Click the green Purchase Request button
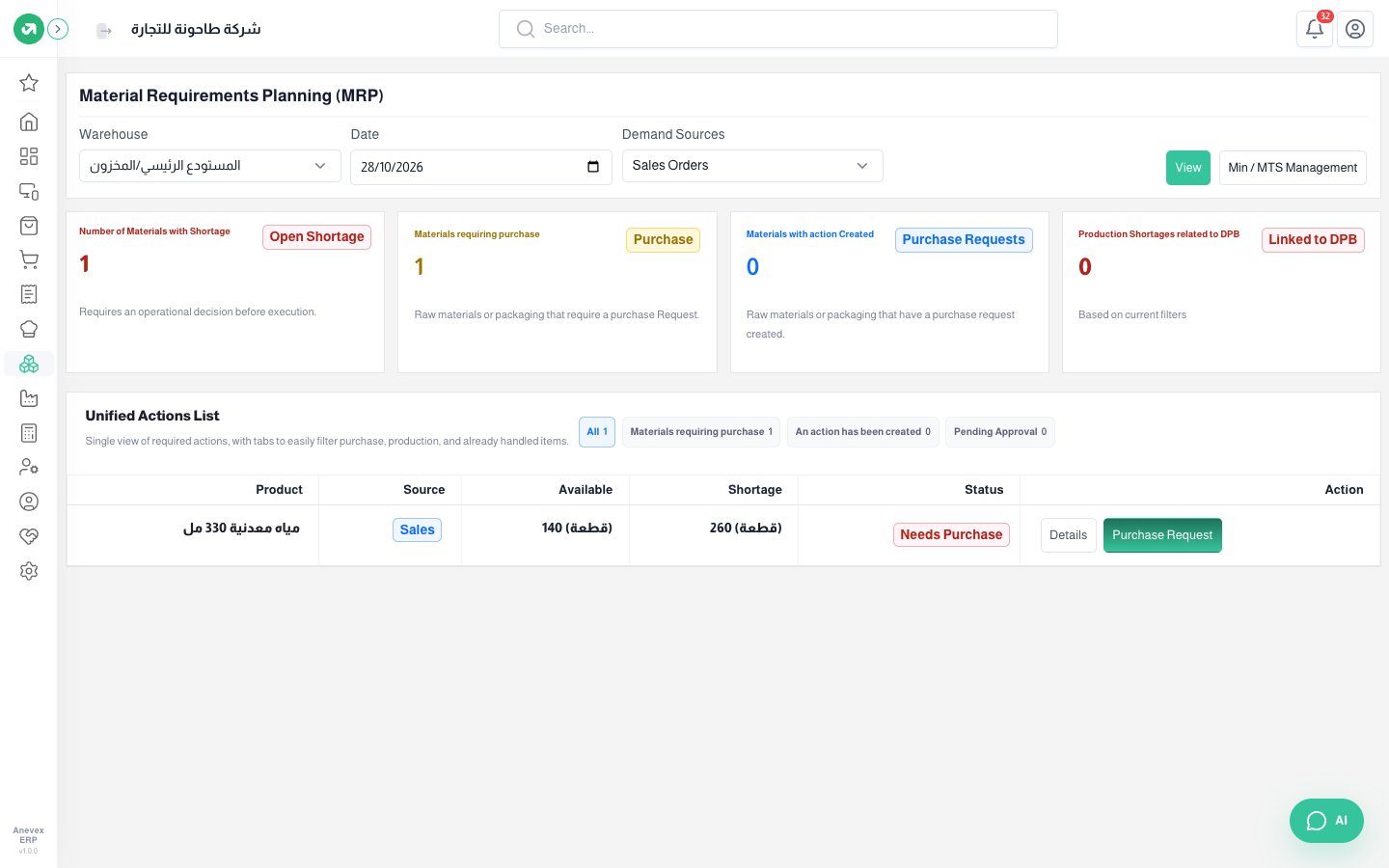Screen dimensions: 1389x868 point(1162,535)
